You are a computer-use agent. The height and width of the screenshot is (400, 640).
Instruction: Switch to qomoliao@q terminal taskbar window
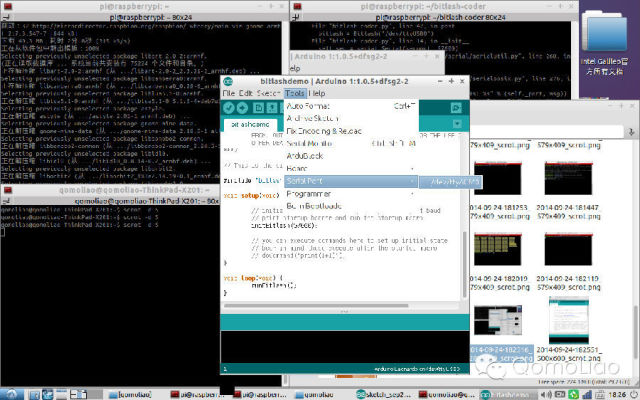446,395
